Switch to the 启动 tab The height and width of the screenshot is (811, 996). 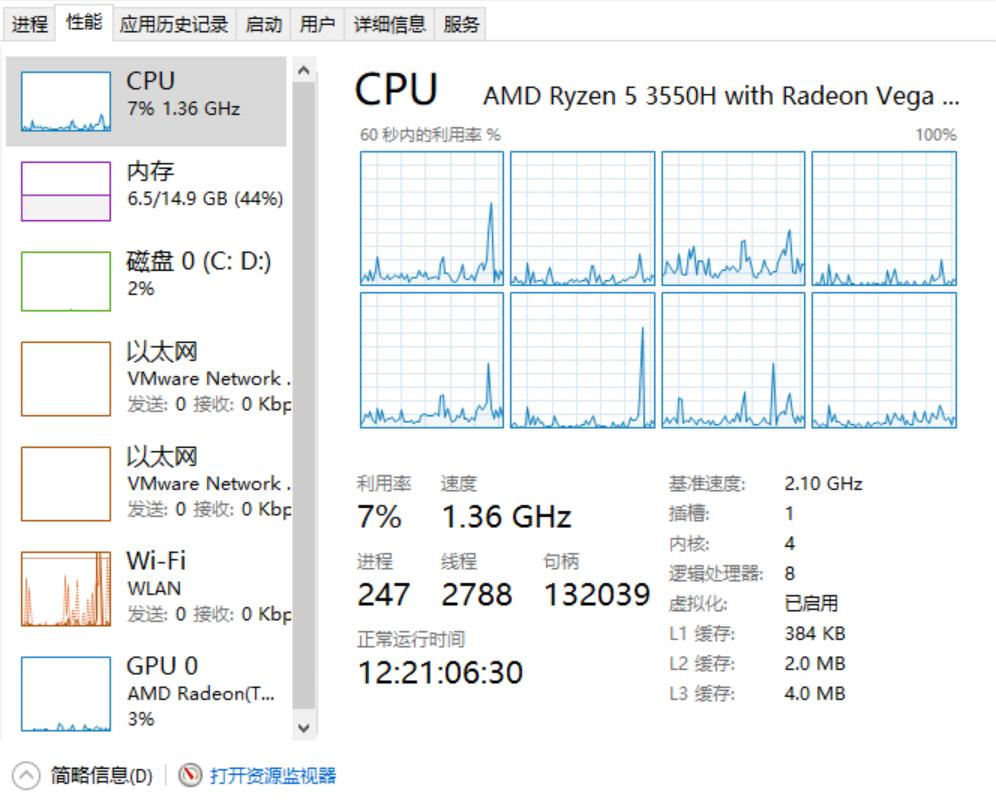(264, 25)
